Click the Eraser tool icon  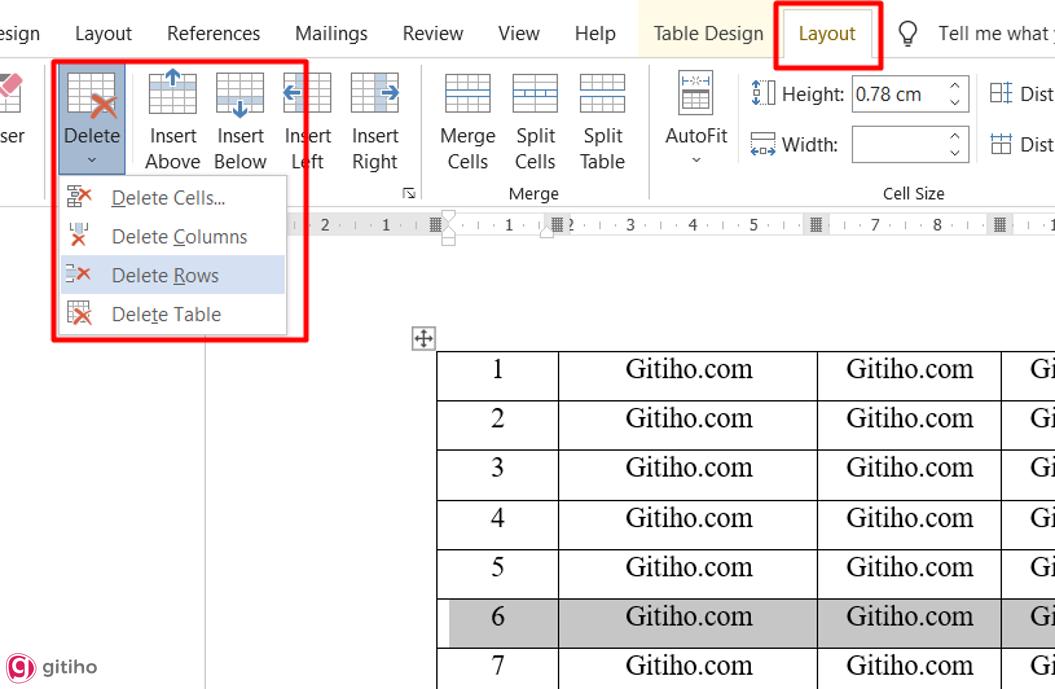point(11,93)
